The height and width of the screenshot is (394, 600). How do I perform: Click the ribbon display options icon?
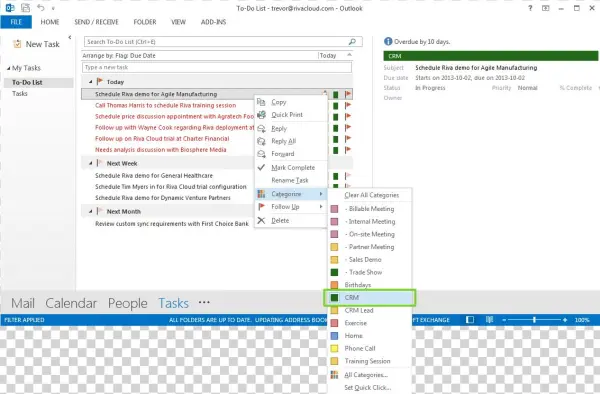(x=545, y=8)
